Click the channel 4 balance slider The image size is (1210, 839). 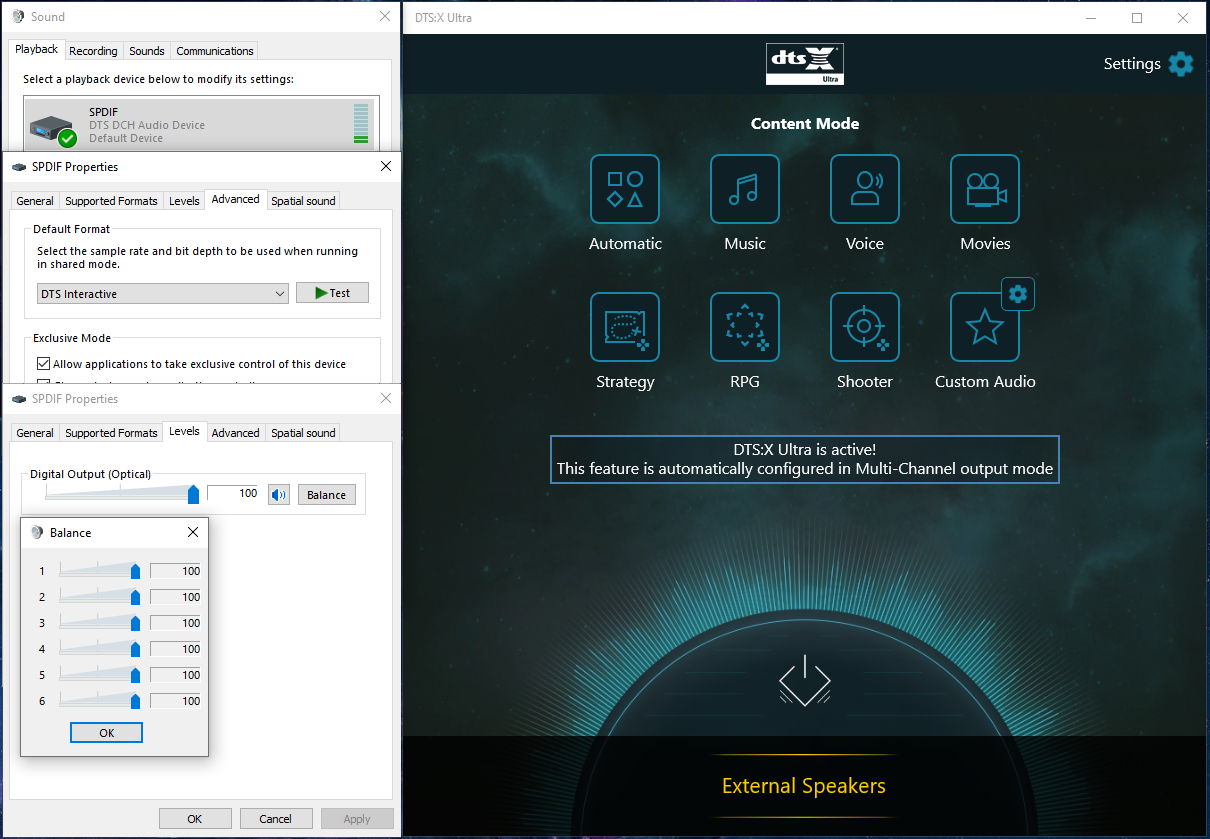pyautogui.click(x=100, y=649)
